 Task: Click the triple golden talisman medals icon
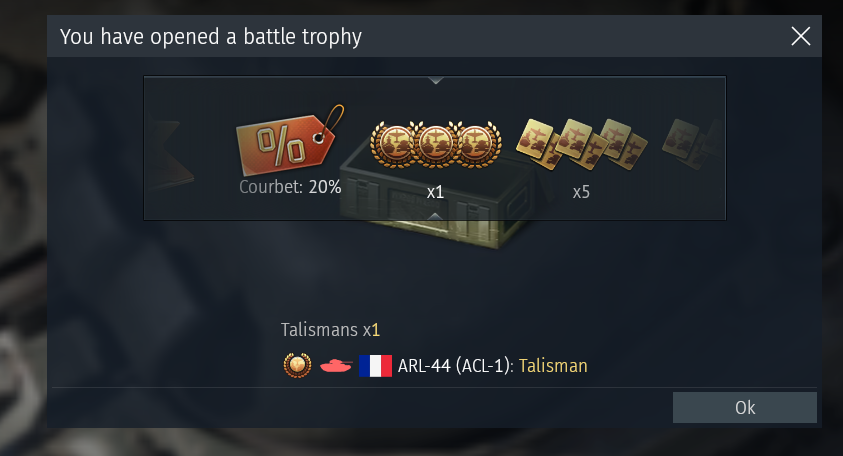pos(436,144)
